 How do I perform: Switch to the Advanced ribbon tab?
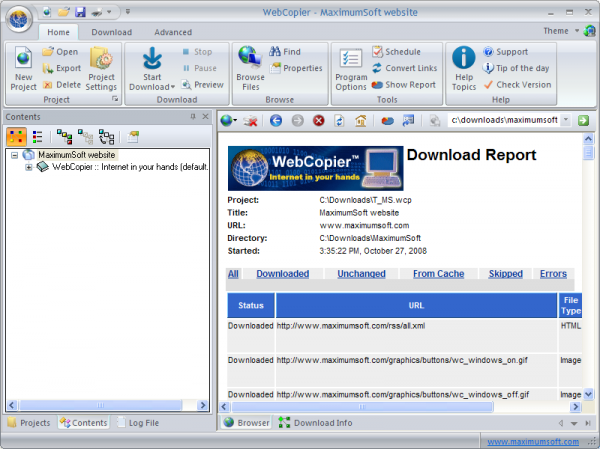(x=173, y=32)
